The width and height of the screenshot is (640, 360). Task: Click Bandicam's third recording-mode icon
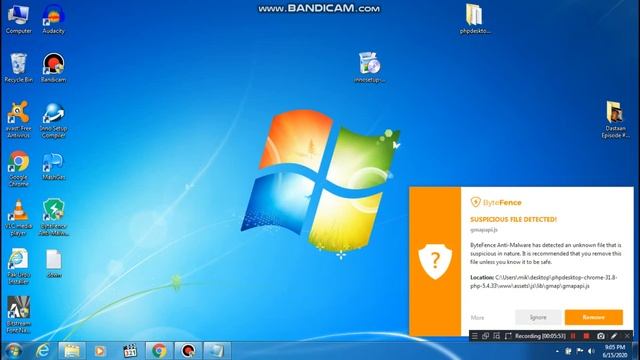point(496,336)
